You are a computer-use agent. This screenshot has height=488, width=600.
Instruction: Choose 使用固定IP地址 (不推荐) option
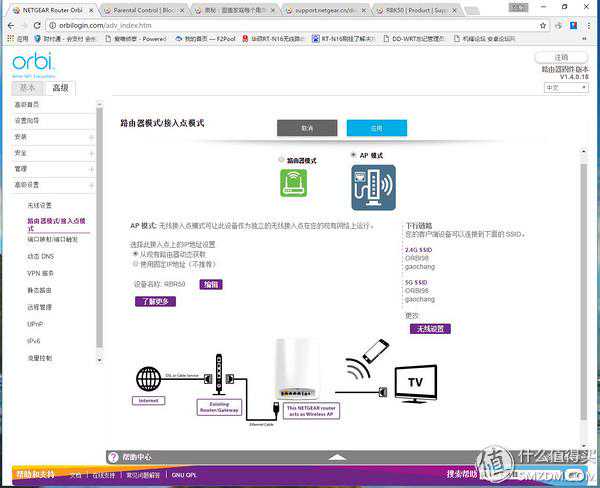(x=135, y=263)
